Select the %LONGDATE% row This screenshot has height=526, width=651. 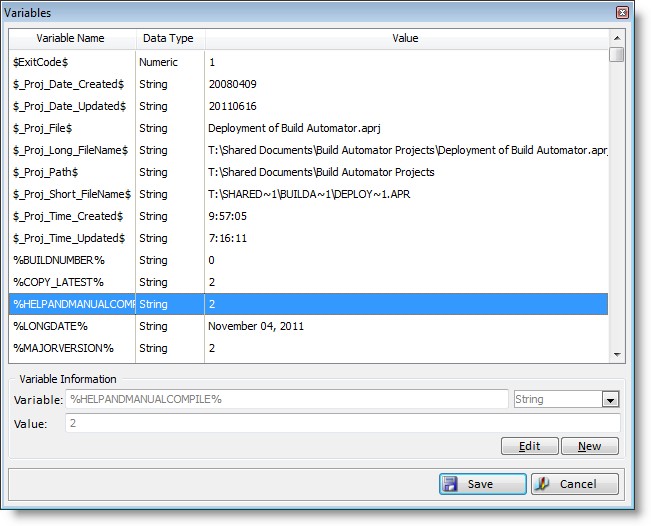[308, 326]
